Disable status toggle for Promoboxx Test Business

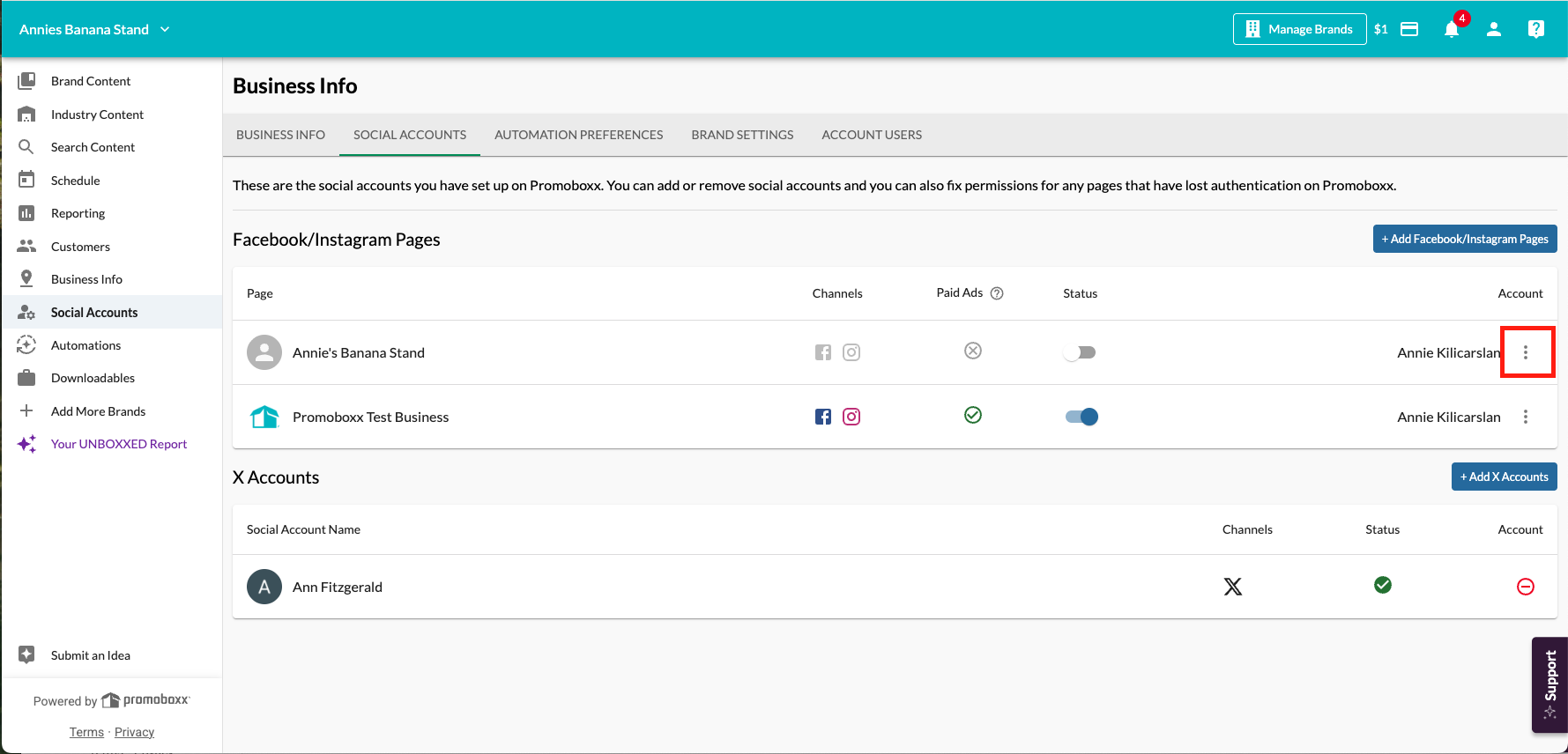1081,417
